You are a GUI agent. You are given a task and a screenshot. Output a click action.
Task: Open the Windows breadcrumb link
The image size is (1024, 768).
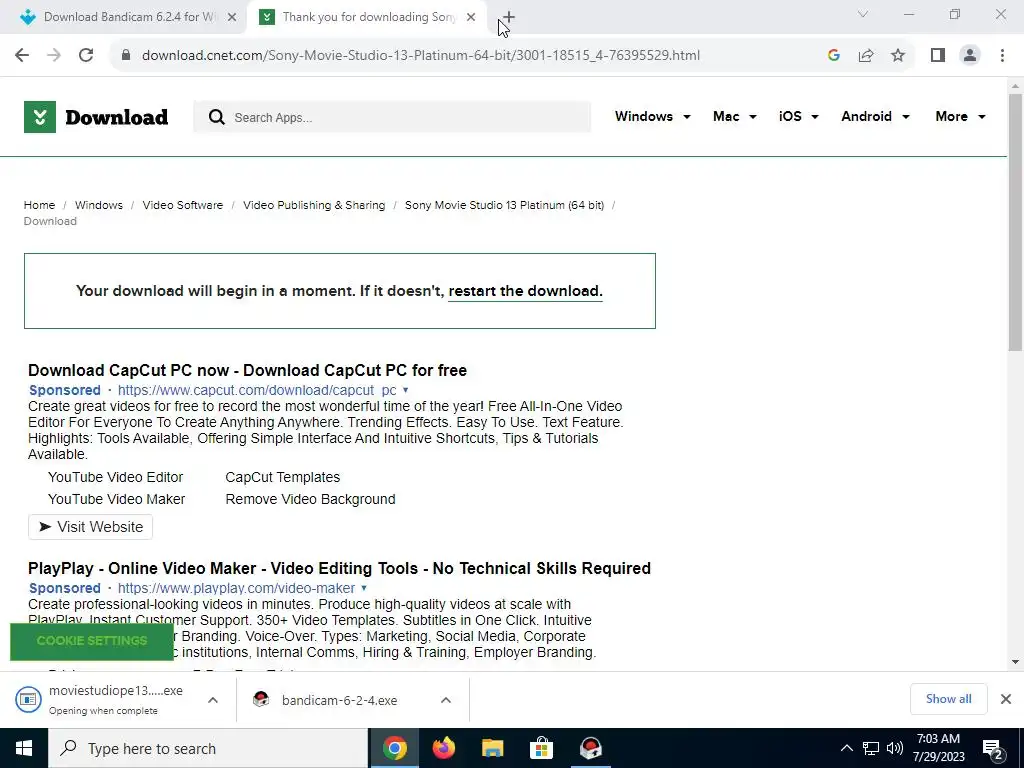99,205
